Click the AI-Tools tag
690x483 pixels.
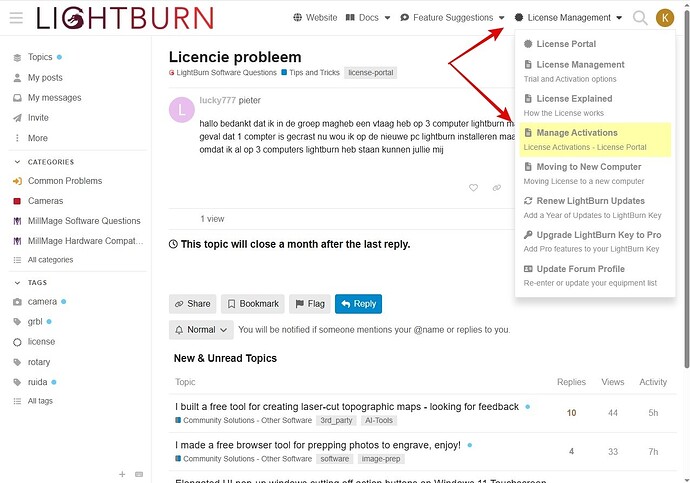point(378,421)
